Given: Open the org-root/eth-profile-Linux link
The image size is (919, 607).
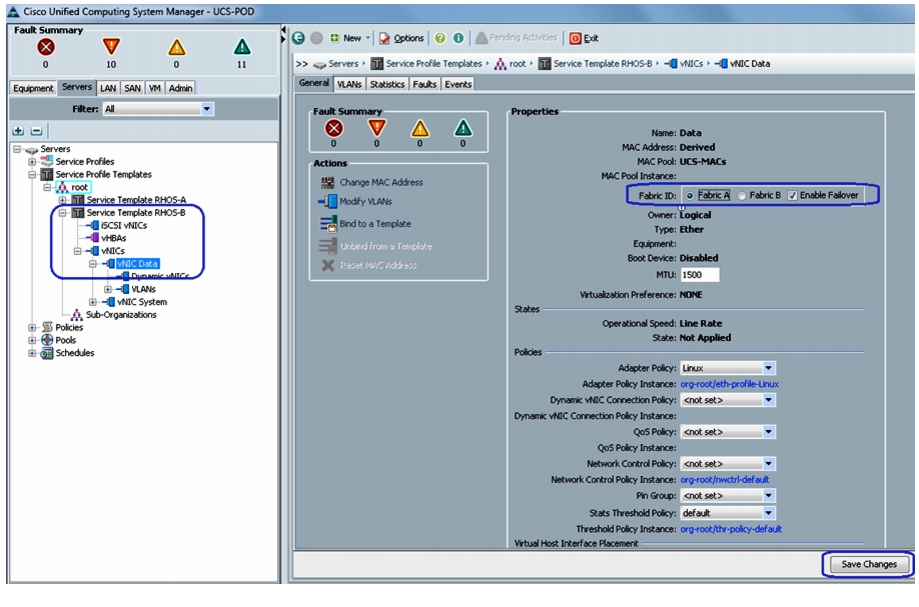Looking at the screenshot, I should [730, 384].
